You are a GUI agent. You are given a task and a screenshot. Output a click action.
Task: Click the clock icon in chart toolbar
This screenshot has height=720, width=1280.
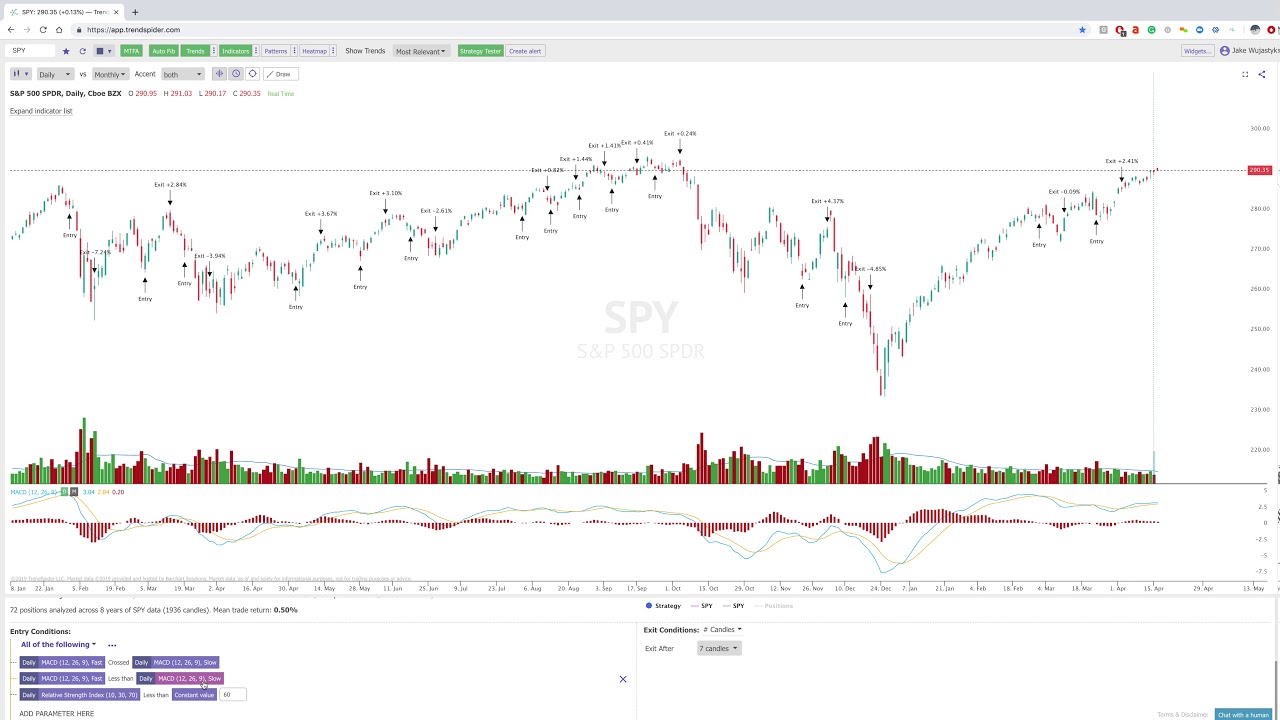tap(236, 74)
